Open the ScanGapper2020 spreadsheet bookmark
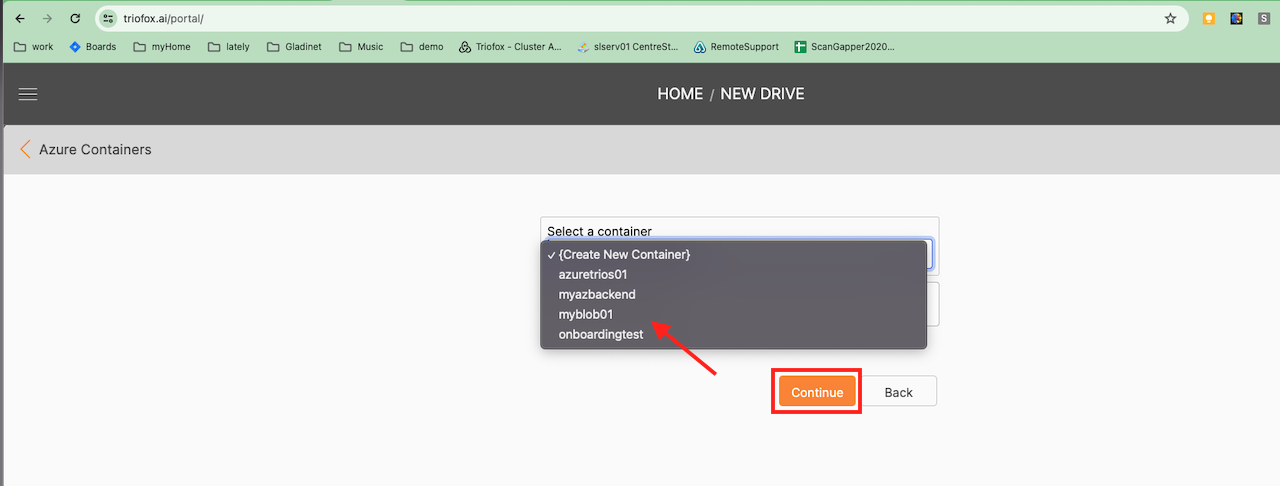The width and height of the screenshot is (1280, 486). click(x=844, y=46)
